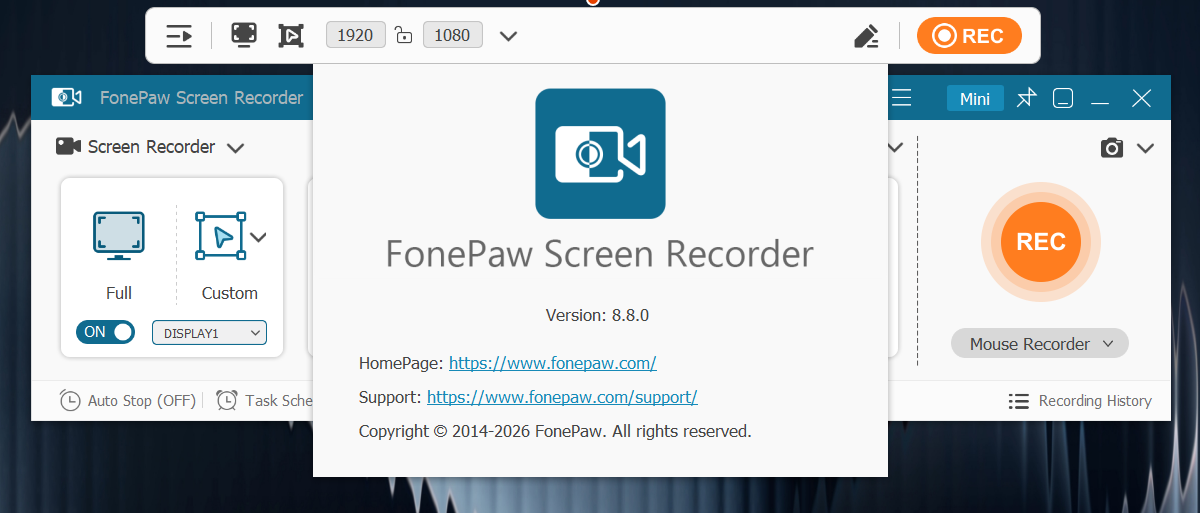
Task: Open Auto Stop (OFF) settings
Action: click(128, 400)
